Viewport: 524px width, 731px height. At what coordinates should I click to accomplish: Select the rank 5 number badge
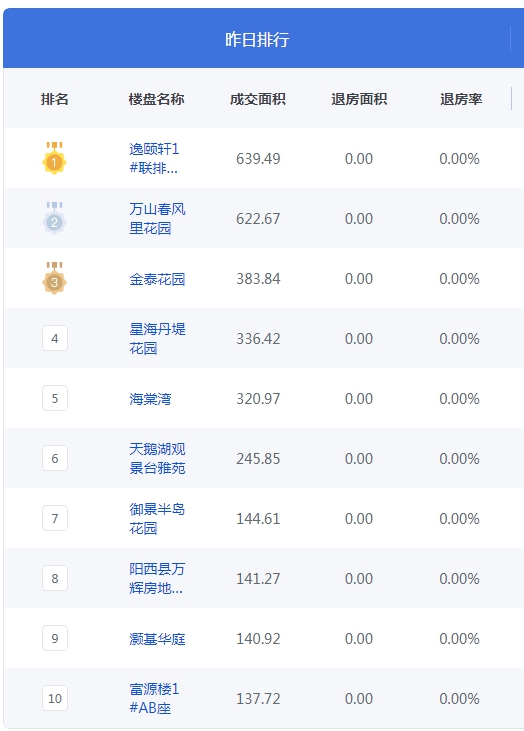(55, 398)
